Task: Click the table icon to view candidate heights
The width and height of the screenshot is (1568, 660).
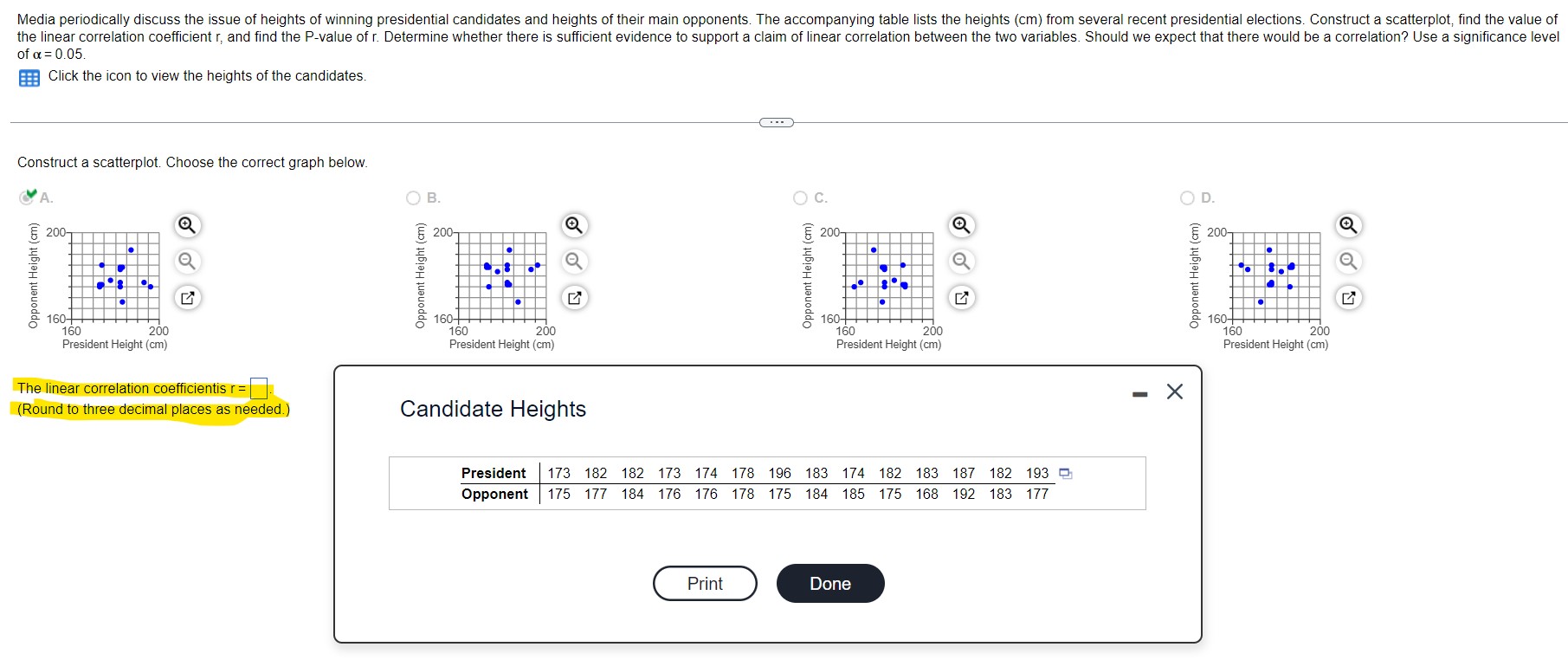Action: coord(29,77)
